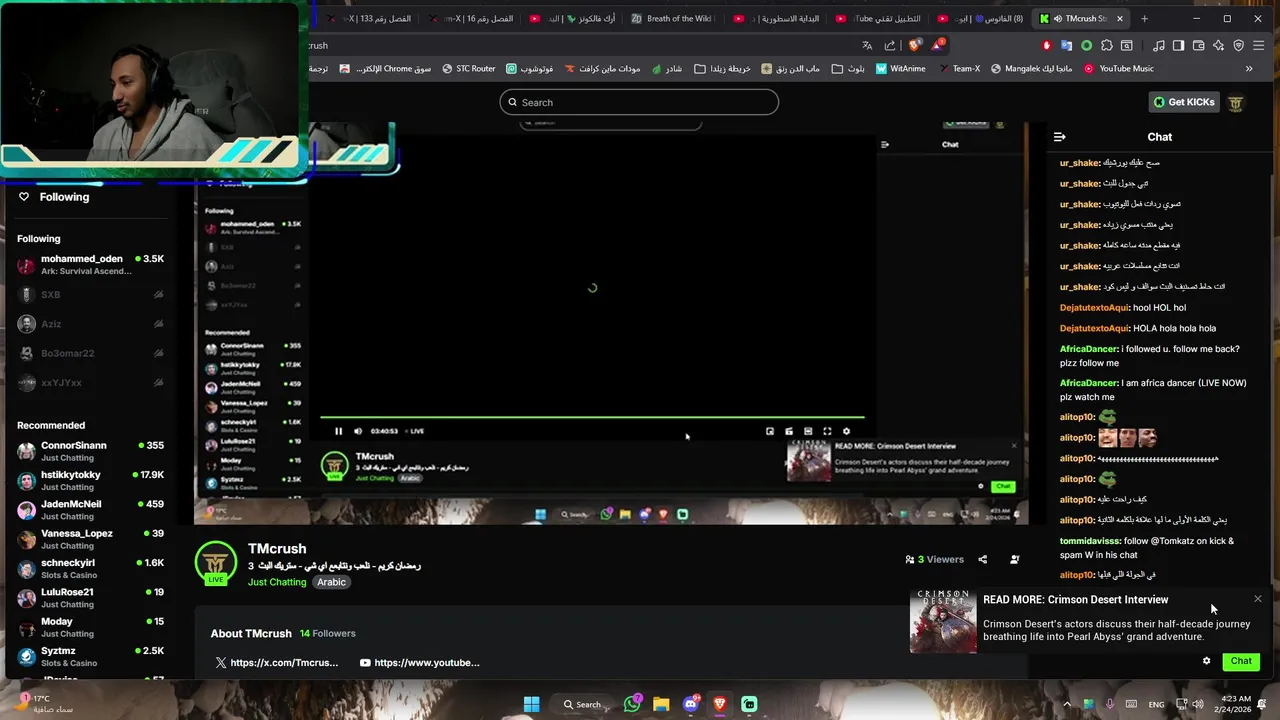Open the chat settings gear icon

pos(1206,661)
